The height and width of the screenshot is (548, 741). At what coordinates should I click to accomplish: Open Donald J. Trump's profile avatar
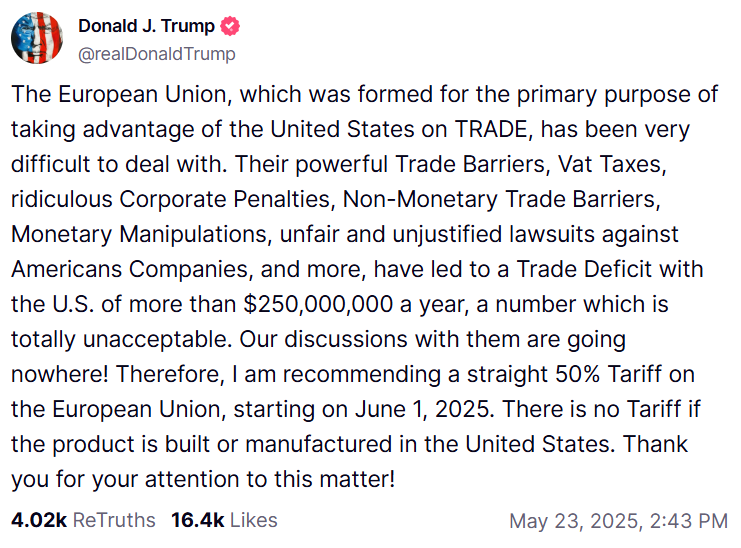tap(37, 39)
